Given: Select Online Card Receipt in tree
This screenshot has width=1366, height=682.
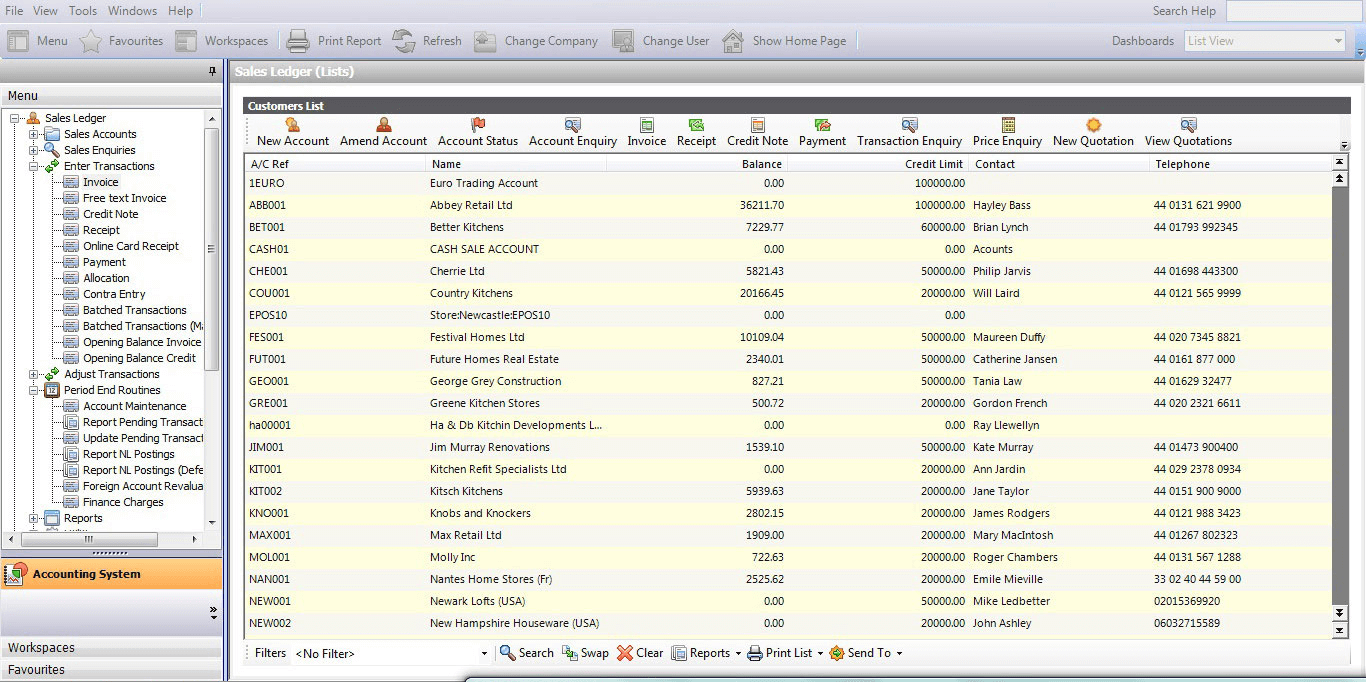Looking at the screenshot, I should click(x=131, y=246).
